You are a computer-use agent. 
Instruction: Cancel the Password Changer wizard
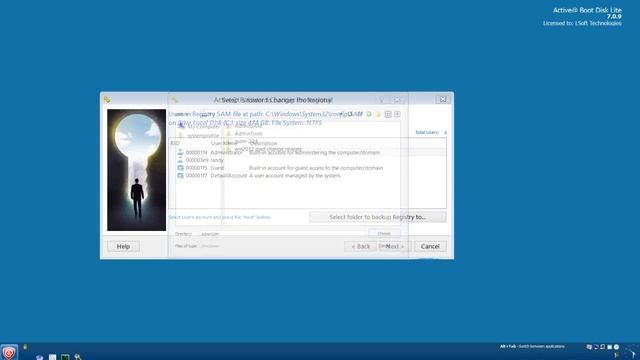point(430,246)
